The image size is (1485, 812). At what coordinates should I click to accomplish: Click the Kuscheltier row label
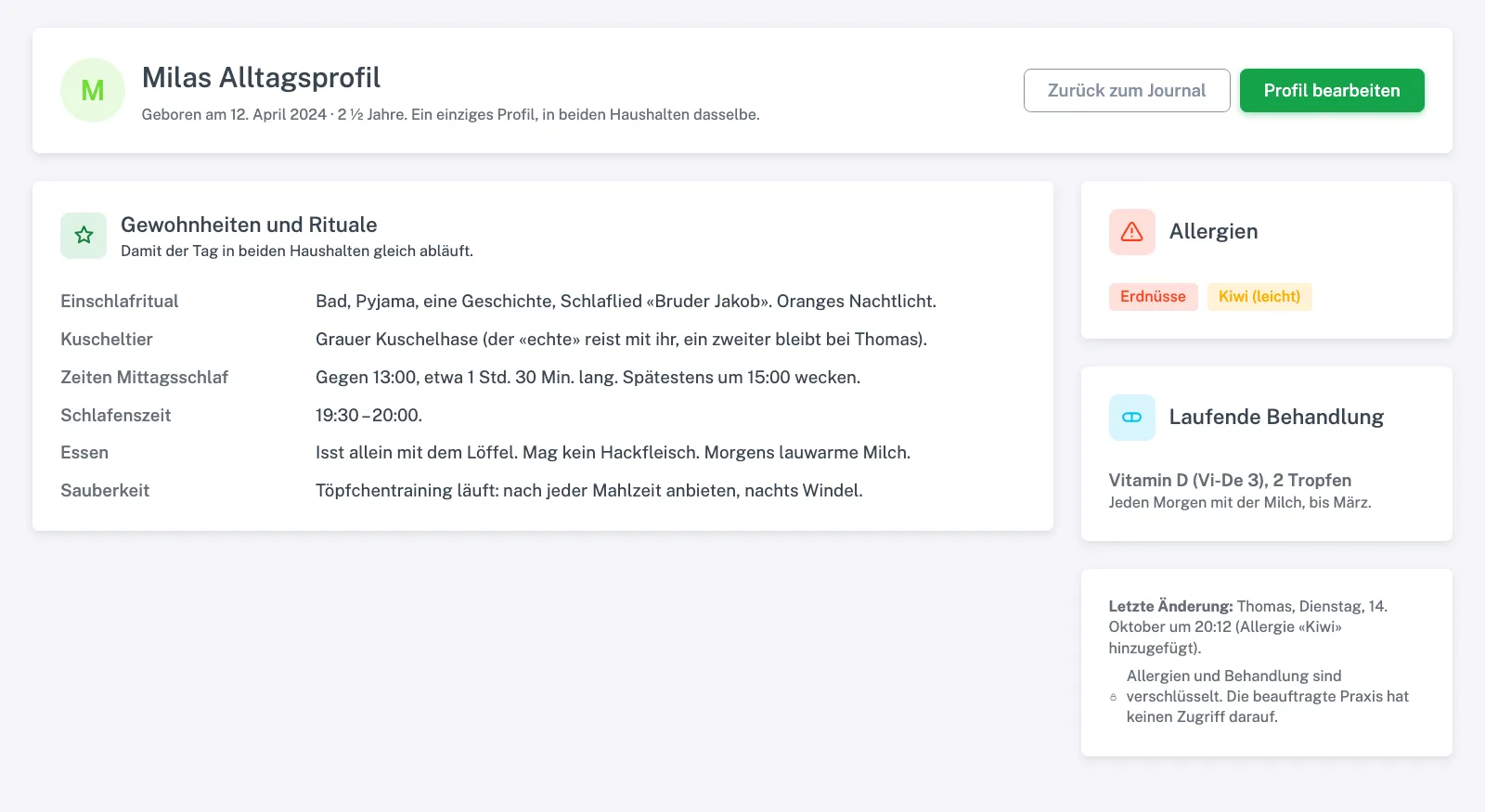pyautogui.click(x=107, y=339)
